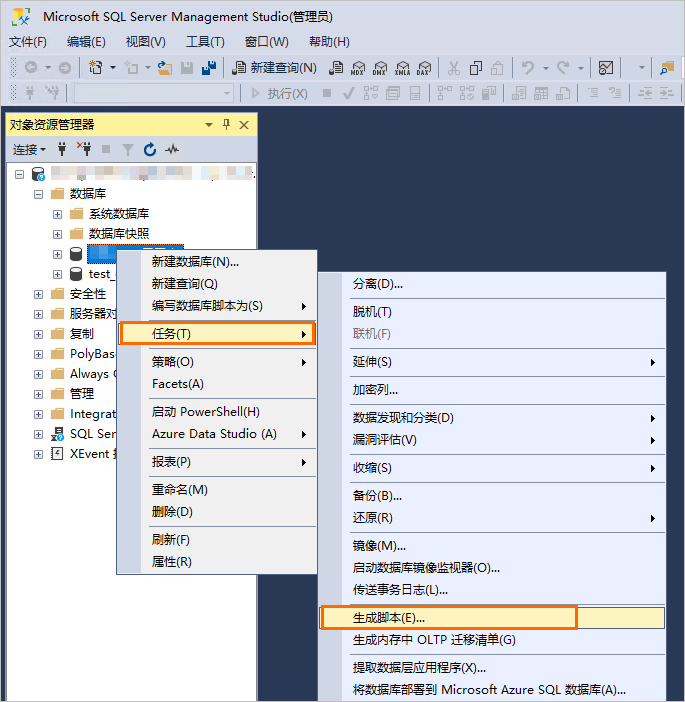The width and height of the screenshot is (685, 702).
Task: Choose Back Up (备份) option
Action: pos(492,496)
